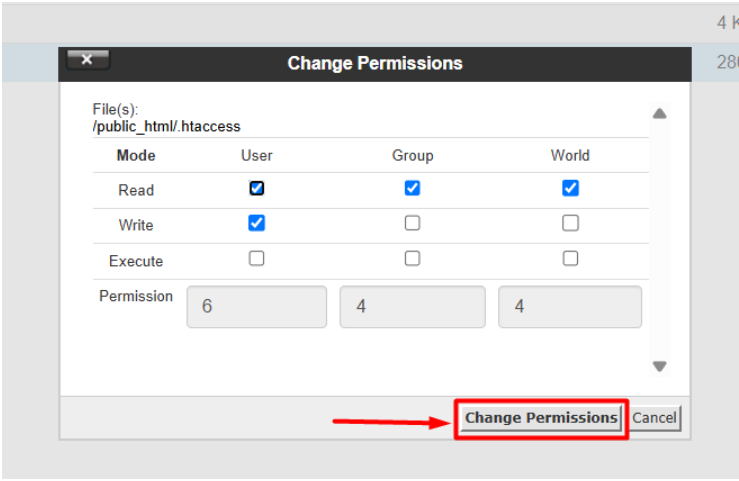Screen dimensions: 739x481
Task: Select the Group permission number field
Action: 412,307
